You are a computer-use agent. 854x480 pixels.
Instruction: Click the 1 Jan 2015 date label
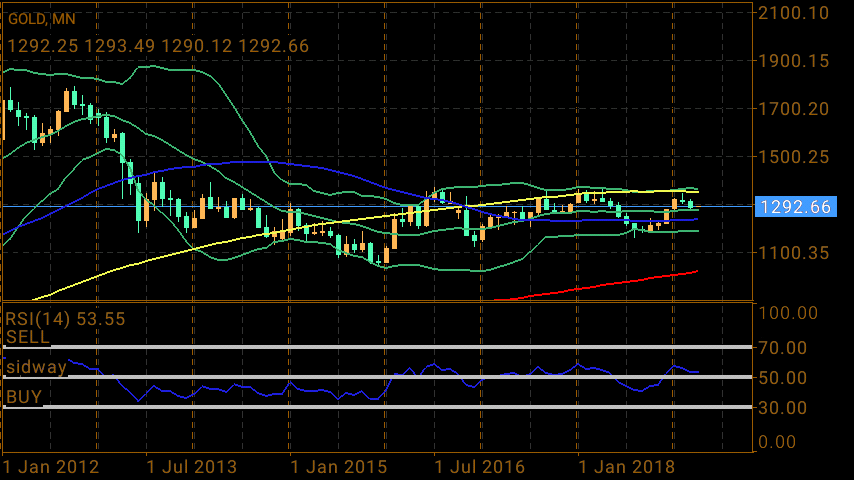point(339,467)
